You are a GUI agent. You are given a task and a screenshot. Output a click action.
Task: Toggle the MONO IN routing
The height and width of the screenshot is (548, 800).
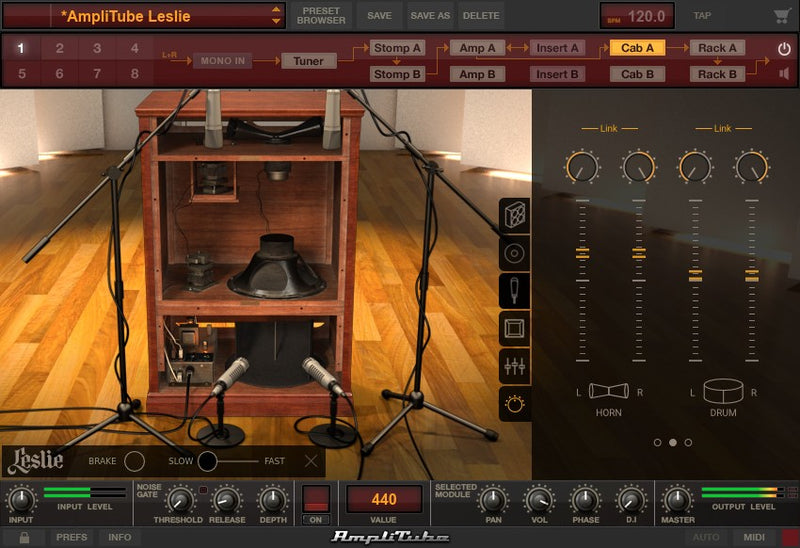pyautogui.click(x=222, y=61)
